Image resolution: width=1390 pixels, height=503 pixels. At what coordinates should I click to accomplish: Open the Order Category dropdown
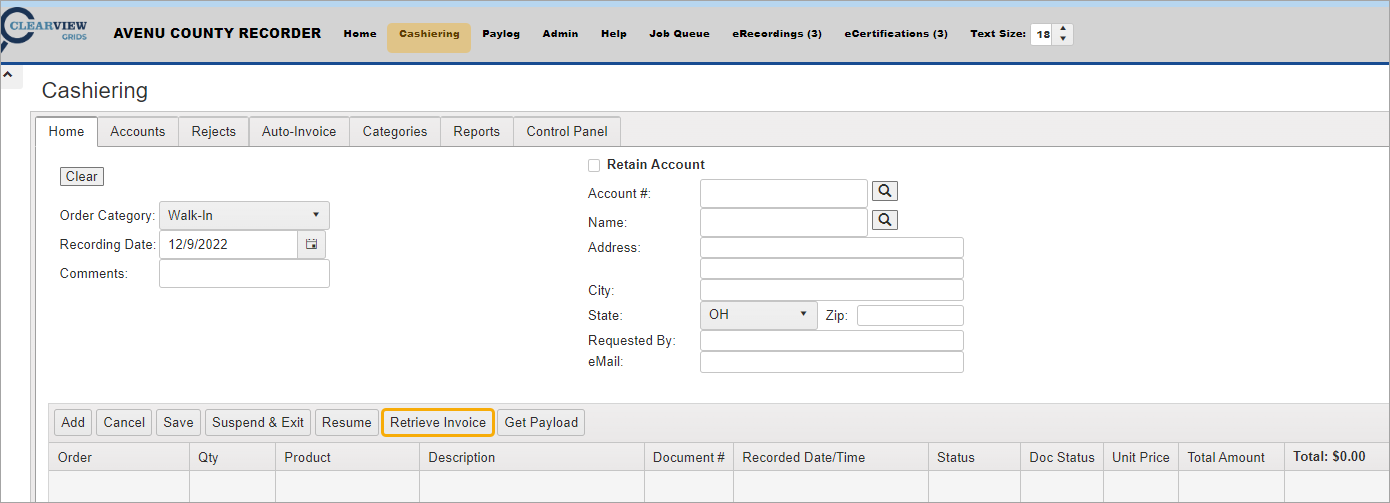pos(243,215)
